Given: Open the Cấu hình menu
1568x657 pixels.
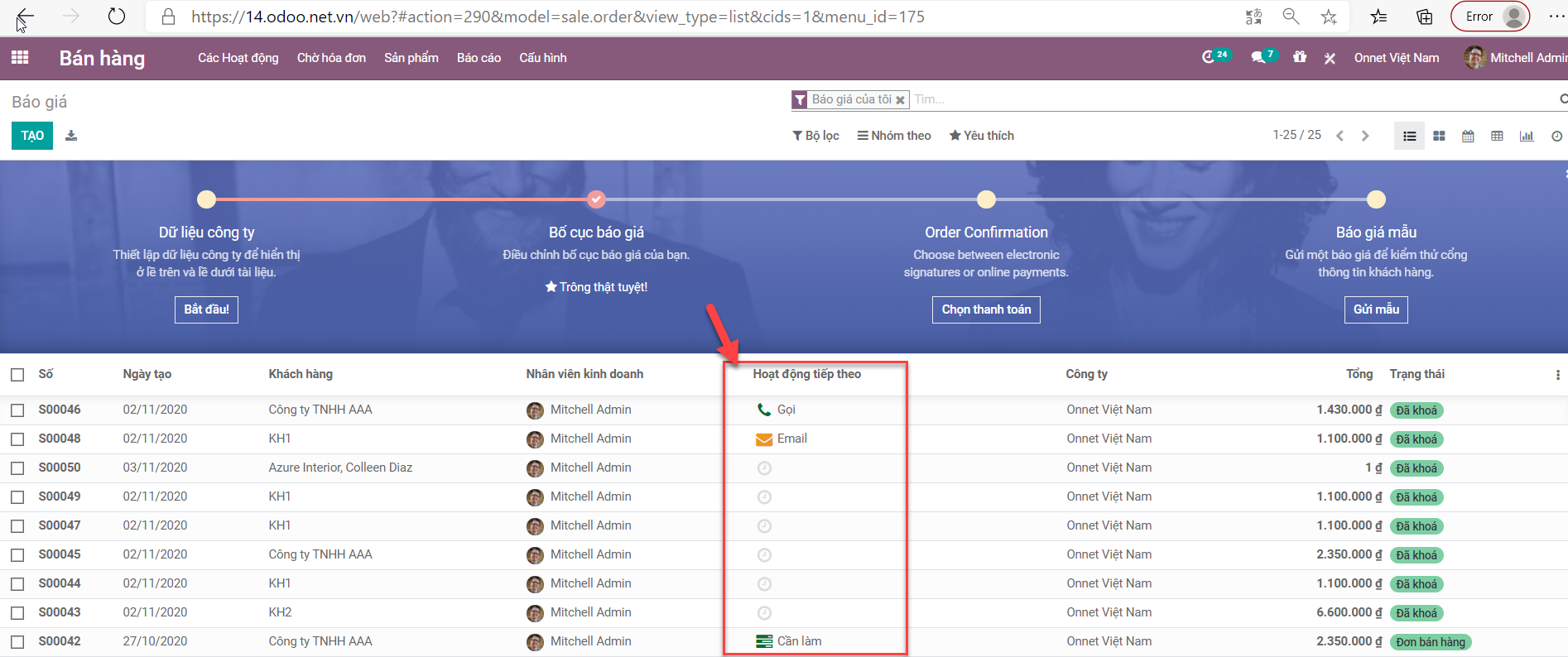Looking at the screenshot, I should click(x=542, y=58).
